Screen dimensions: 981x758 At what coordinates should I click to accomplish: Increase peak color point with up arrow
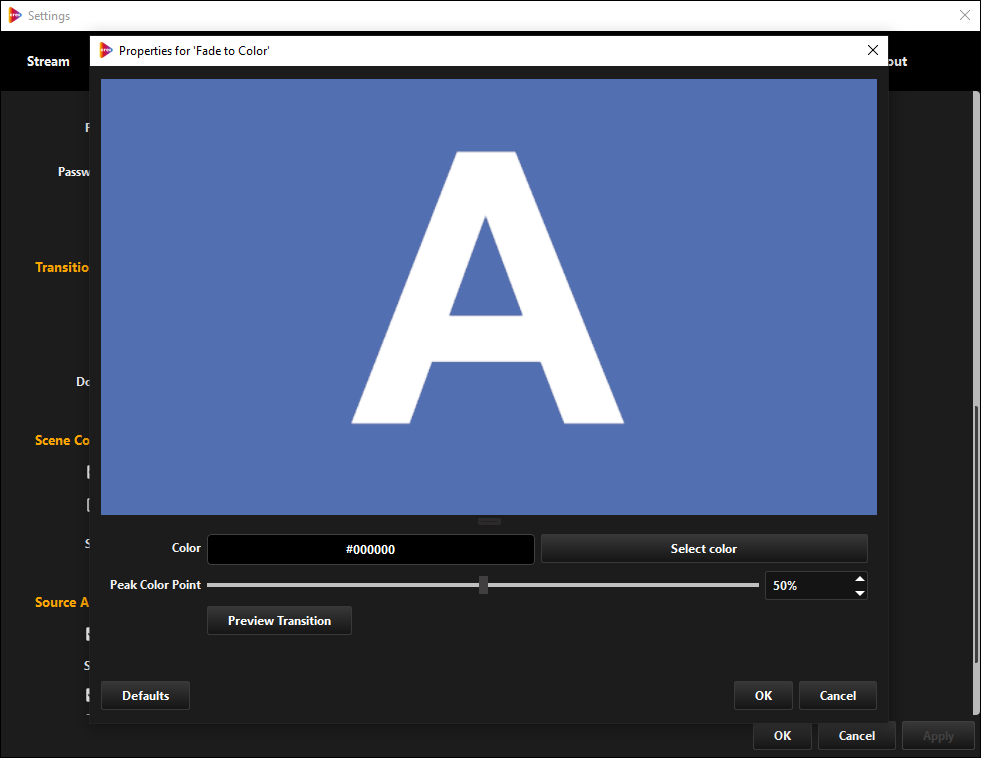pos(859,580)
